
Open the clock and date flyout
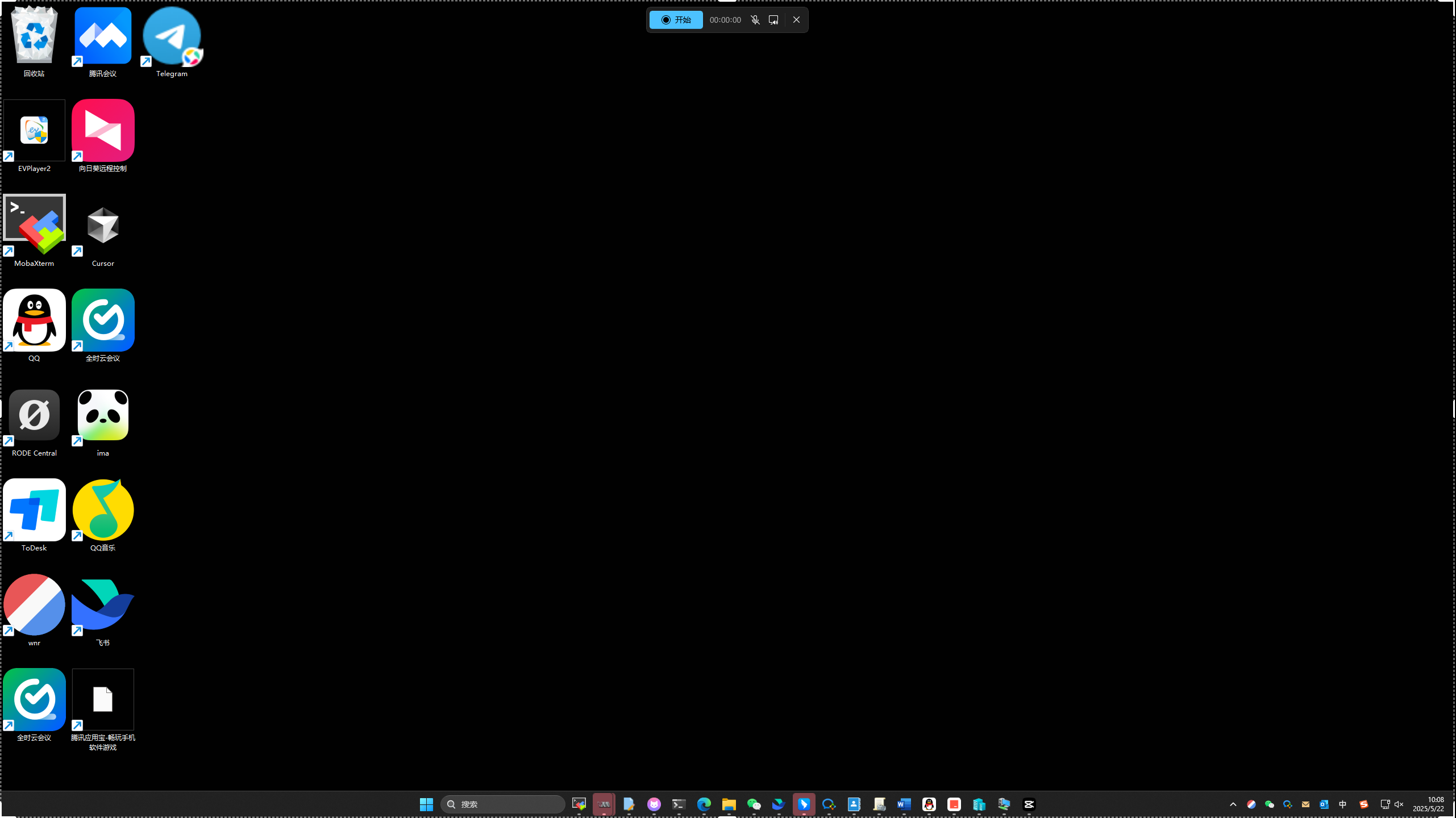pos(1428,804)
